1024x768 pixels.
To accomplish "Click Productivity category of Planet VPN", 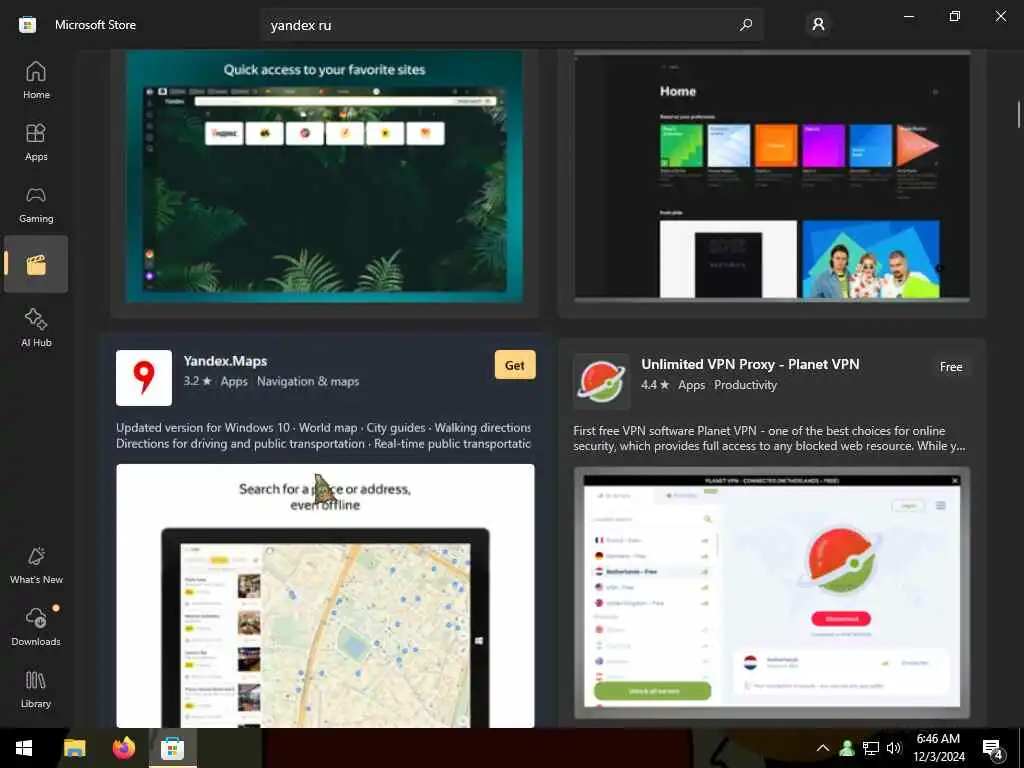I will click(x=745, y=385).
